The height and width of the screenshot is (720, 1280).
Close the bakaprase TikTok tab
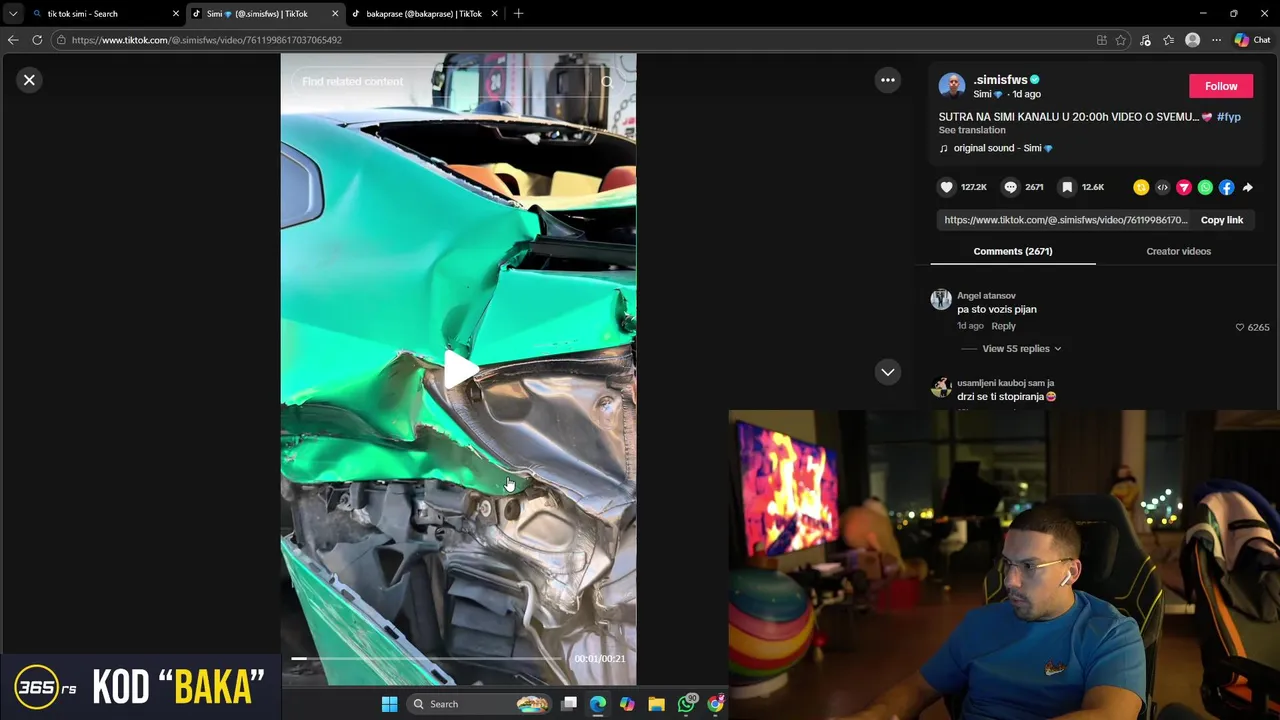[x=494, y=14]
